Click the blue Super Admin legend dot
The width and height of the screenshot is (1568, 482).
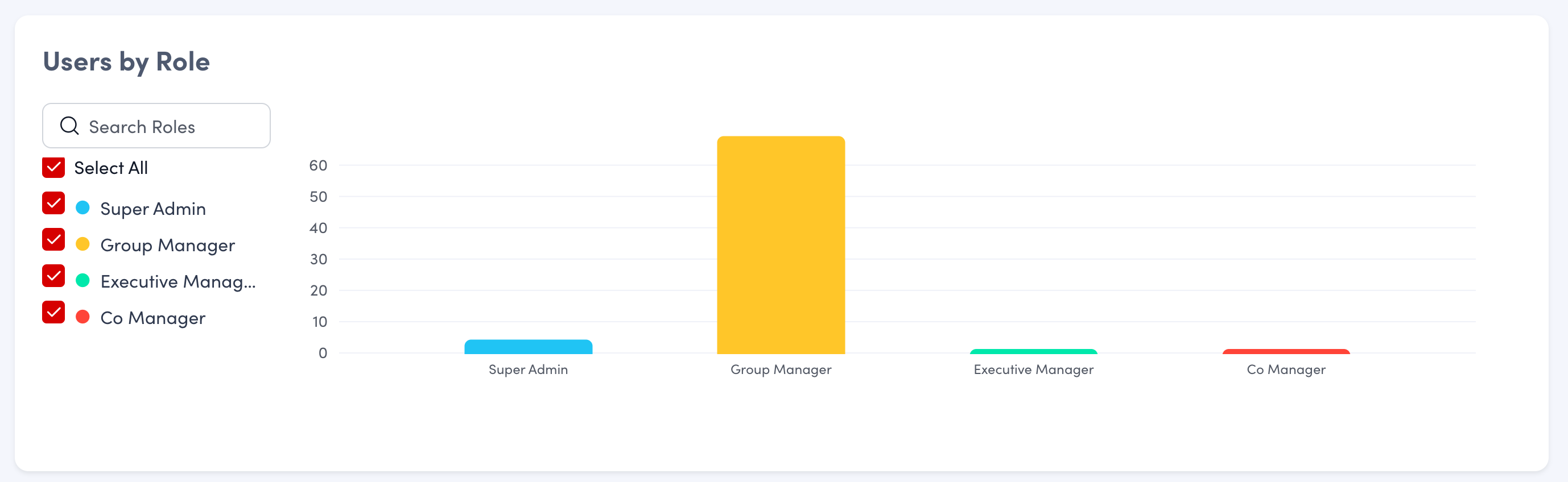click(x=83, y=208)
